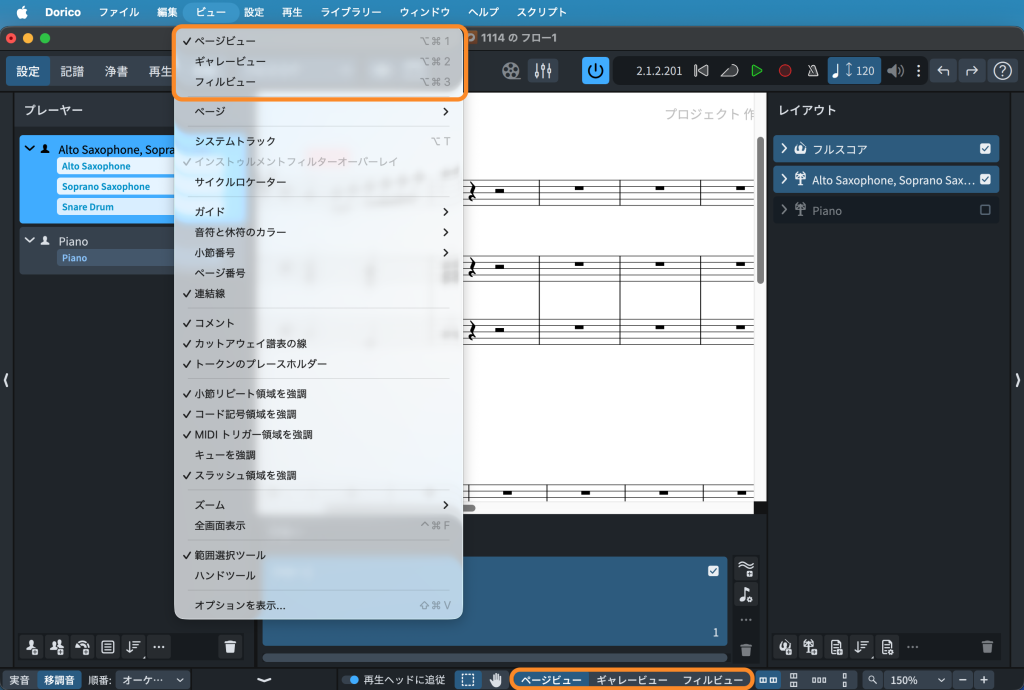Click the red record button
The width and height of the screenshot is (1024, 690).
[785, 71]
